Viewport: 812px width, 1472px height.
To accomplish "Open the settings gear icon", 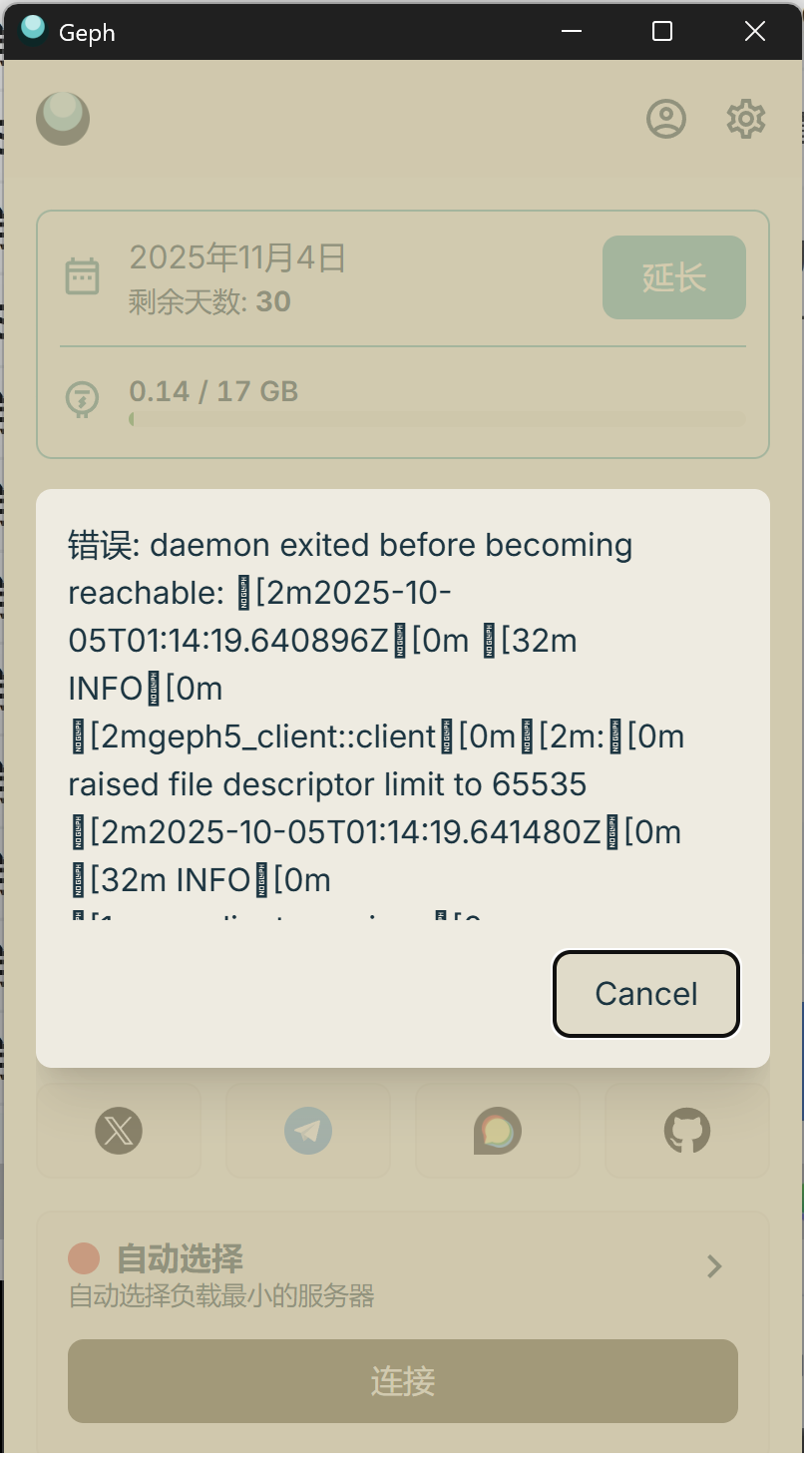I will tap(745, 119).
